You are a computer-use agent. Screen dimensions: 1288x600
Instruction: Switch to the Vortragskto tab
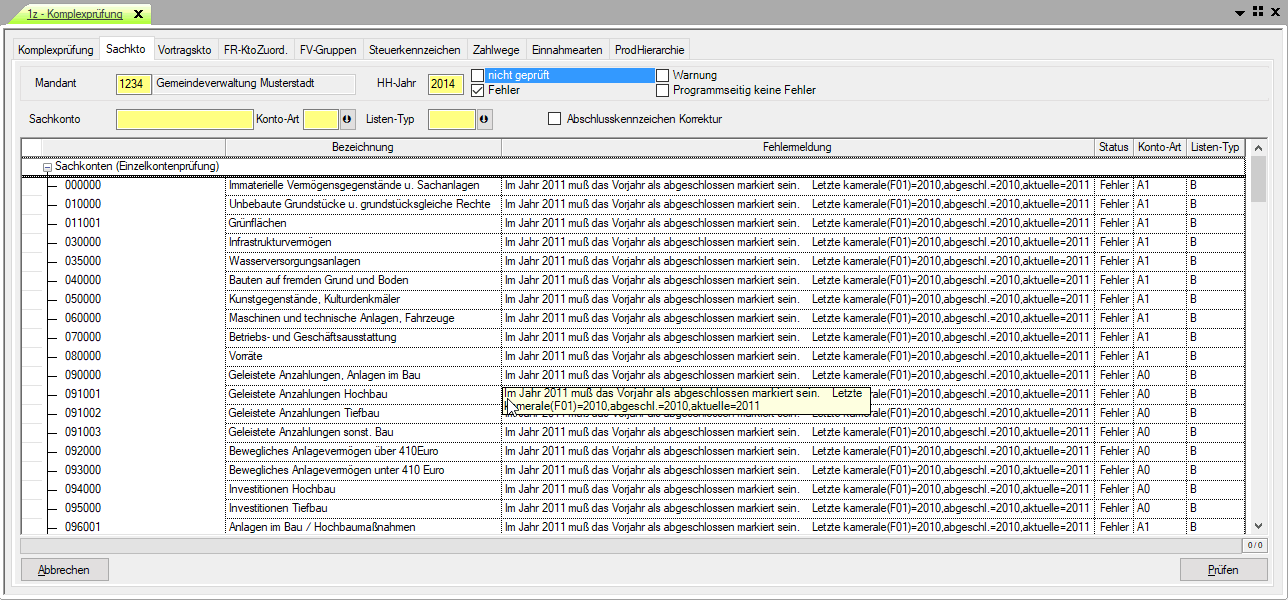pyautogui.click(x=184, y=49)
